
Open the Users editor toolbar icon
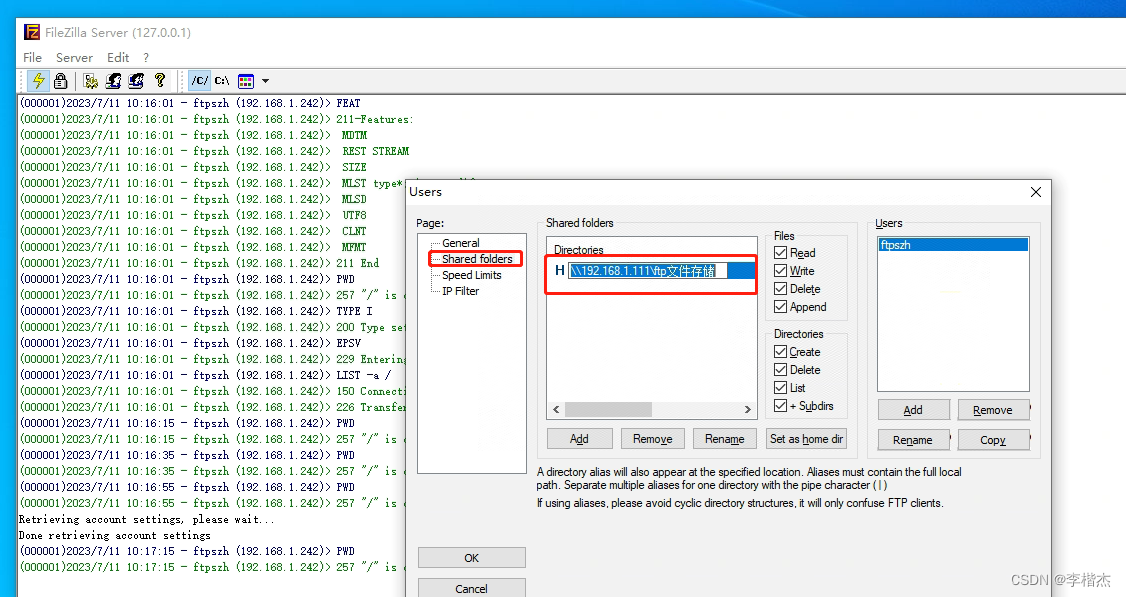coord(113,80)
